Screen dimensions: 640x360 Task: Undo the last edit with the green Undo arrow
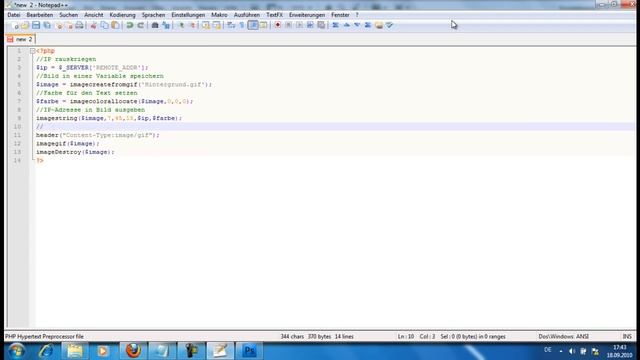130,25
